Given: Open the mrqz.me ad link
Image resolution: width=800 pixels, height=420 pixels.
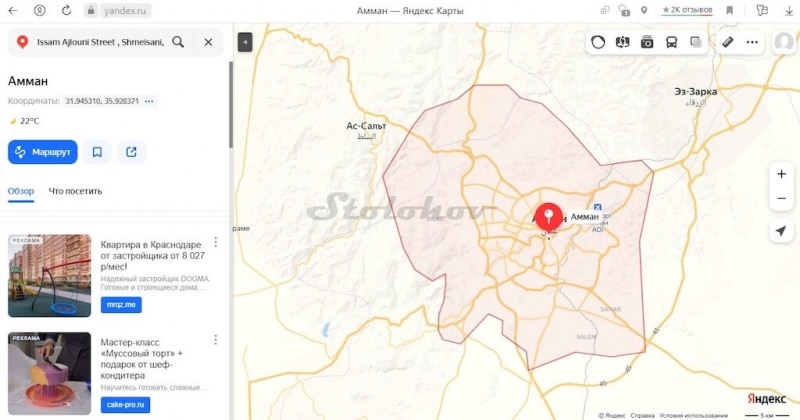Looking at the screenshot, I should [x=121, y=305].
